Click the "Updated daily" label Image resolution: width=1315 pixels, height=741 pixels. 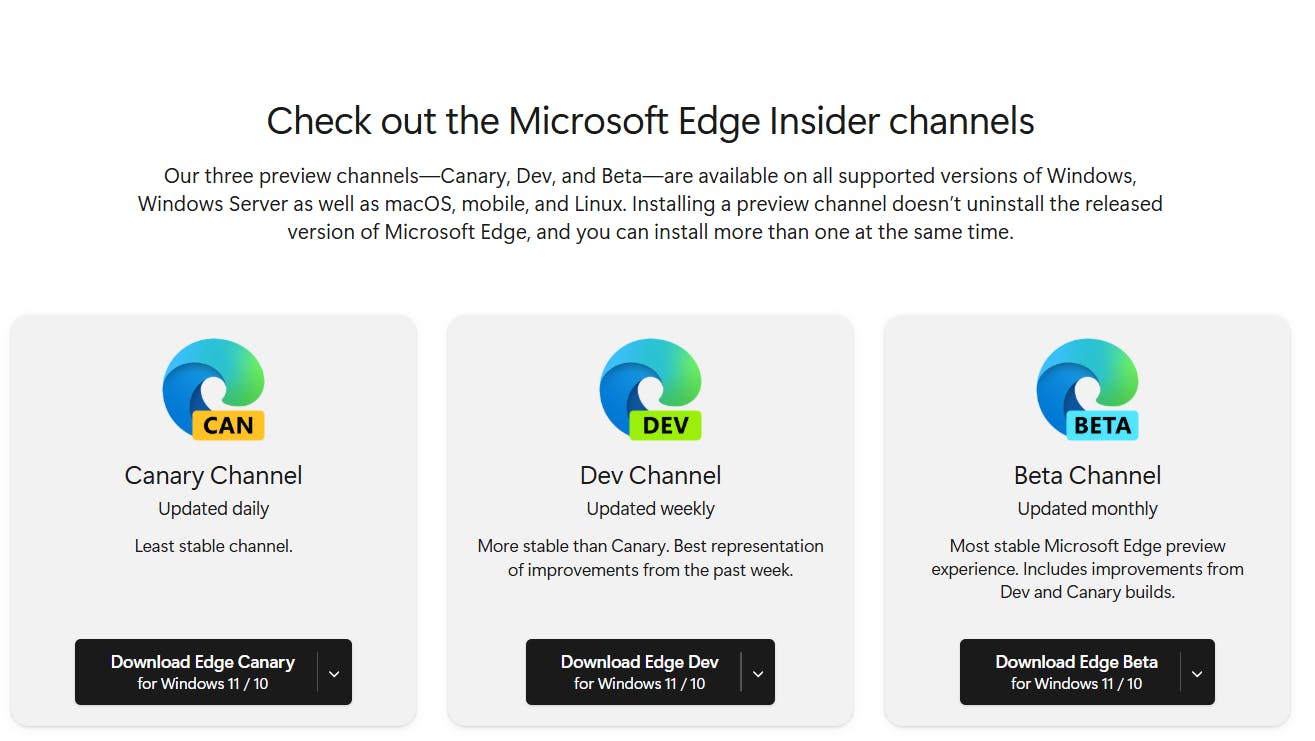pyautogui.click(x=213, y=509)
